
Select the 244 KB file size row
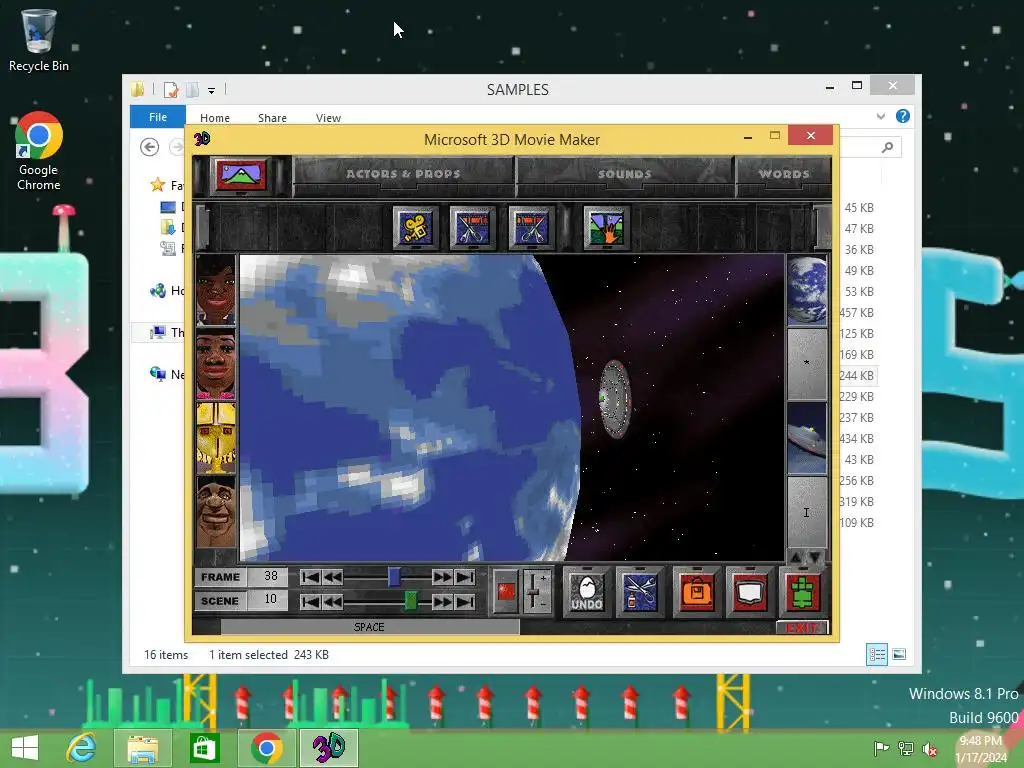(856, 376)
